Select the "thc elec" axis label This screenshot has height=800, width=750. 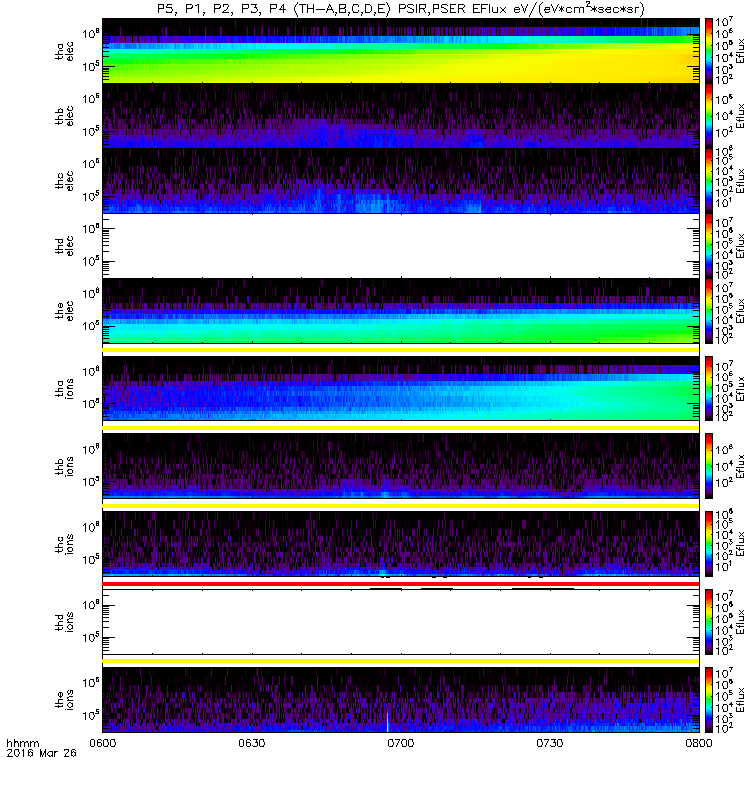point(64,181)
